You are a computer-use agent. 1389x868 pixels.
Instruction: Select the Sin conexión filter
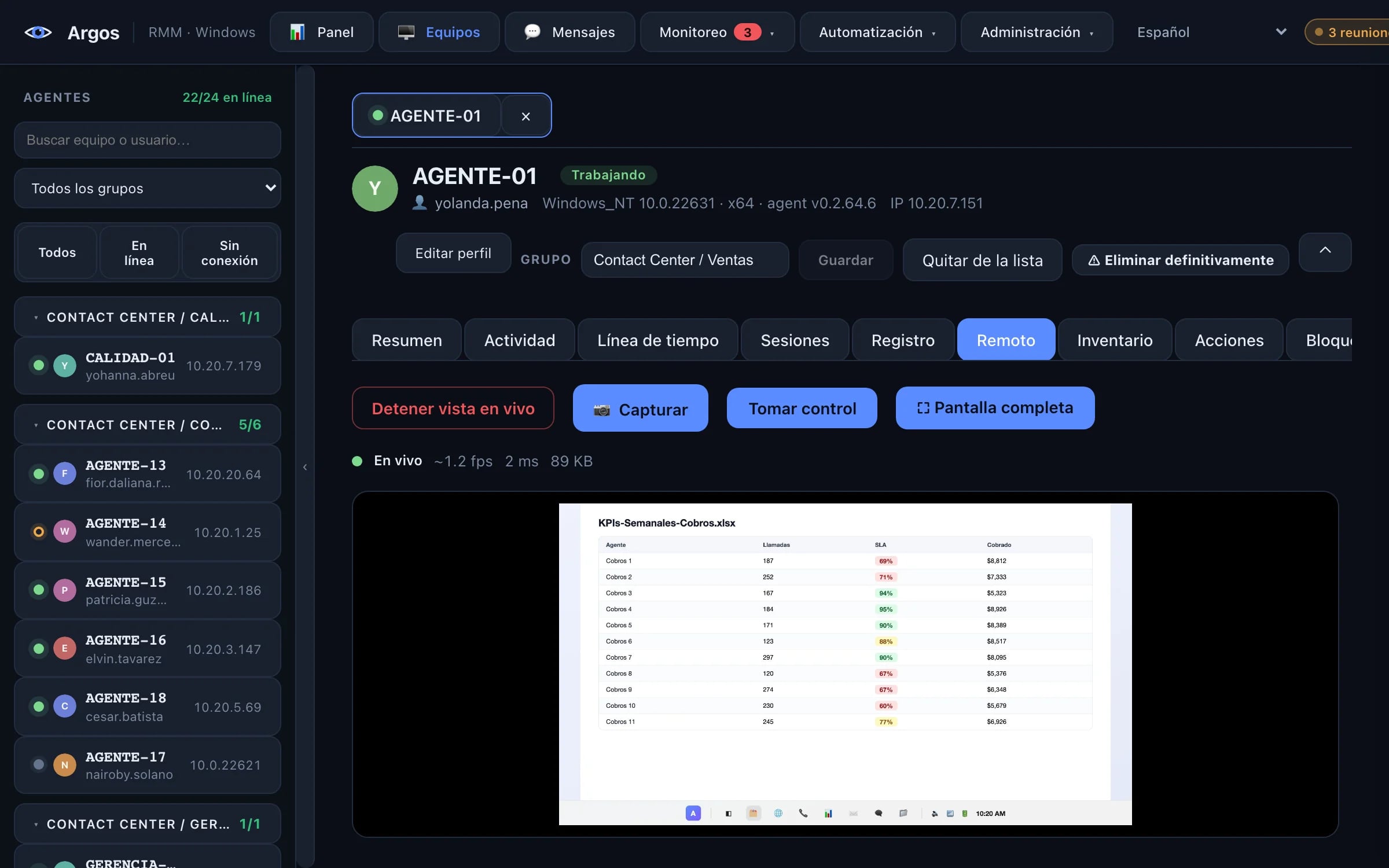229,252
